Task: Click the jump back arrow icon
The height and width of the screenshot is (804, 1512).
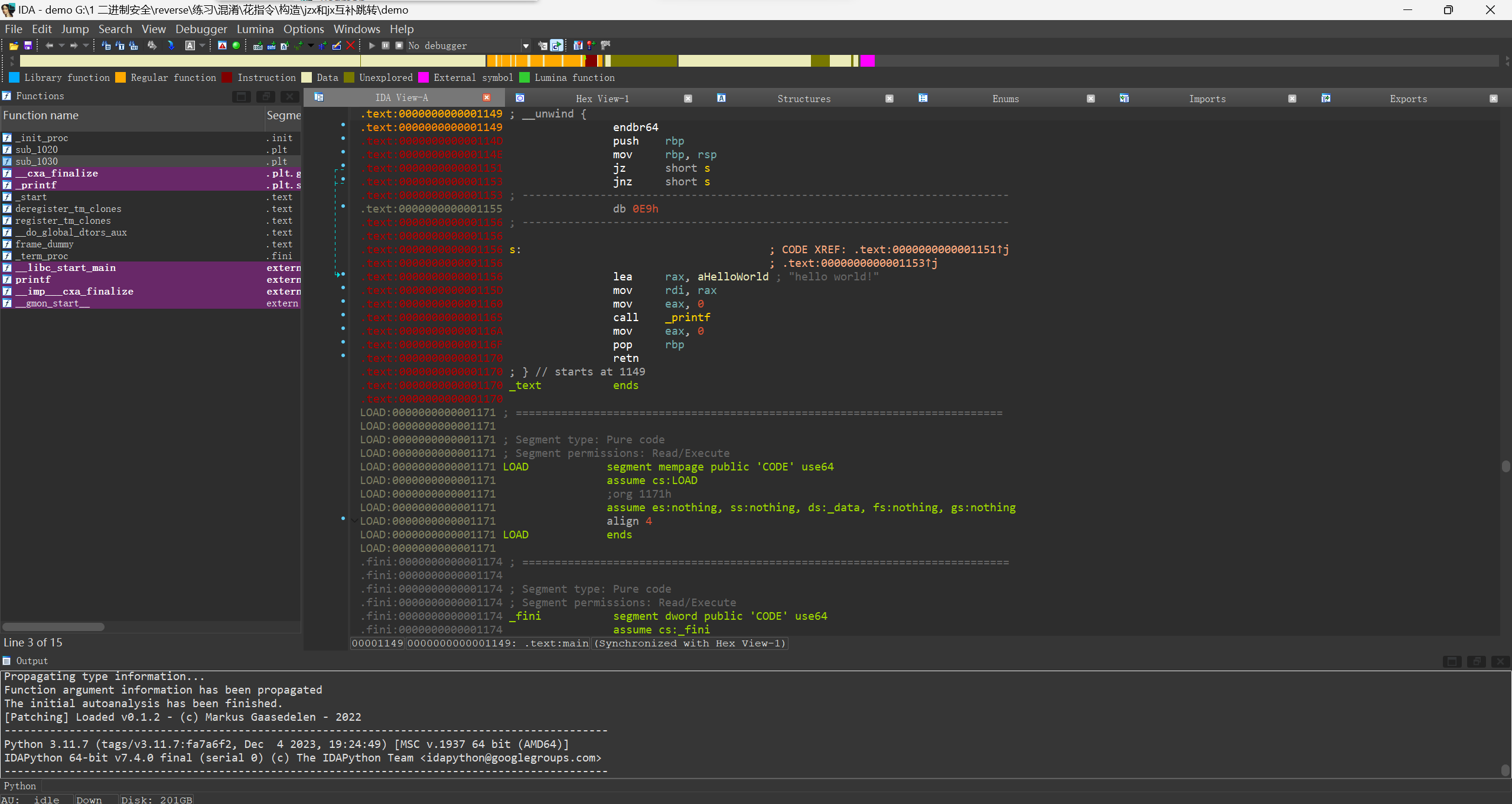Action: (x=50, y=45)
